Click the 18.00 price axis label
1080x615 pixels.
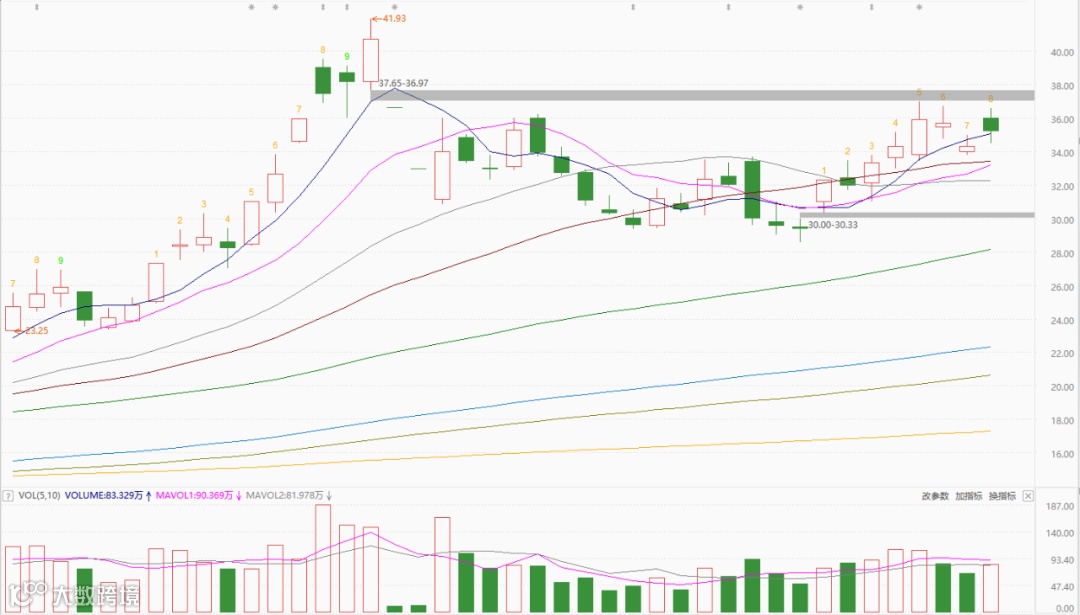pyautogui.click(x=1062, y=421)
